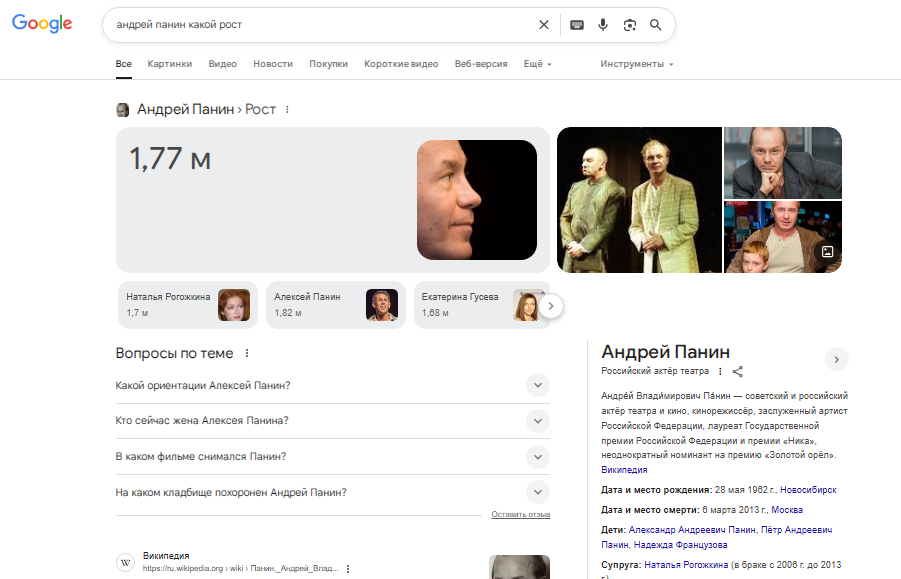Open options menu next to Вопросы по теме
Screen dimensions: 901x579
pos(247,353)
